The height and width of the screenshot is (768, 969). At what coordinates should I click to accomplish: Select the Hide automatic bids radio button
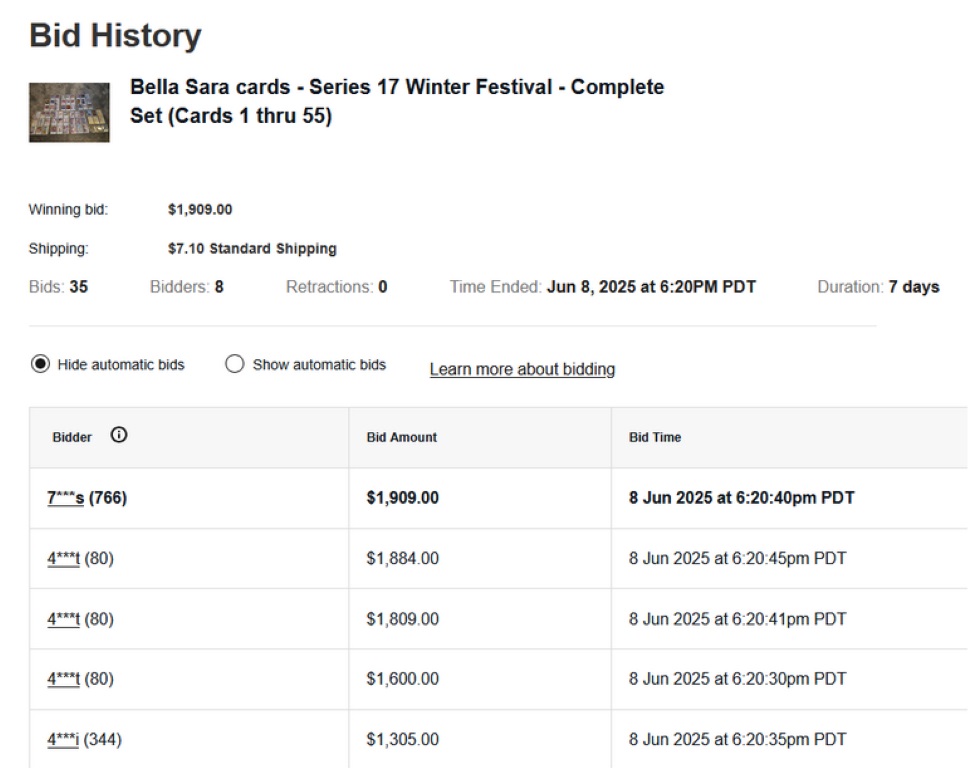(x=40, y=365)
